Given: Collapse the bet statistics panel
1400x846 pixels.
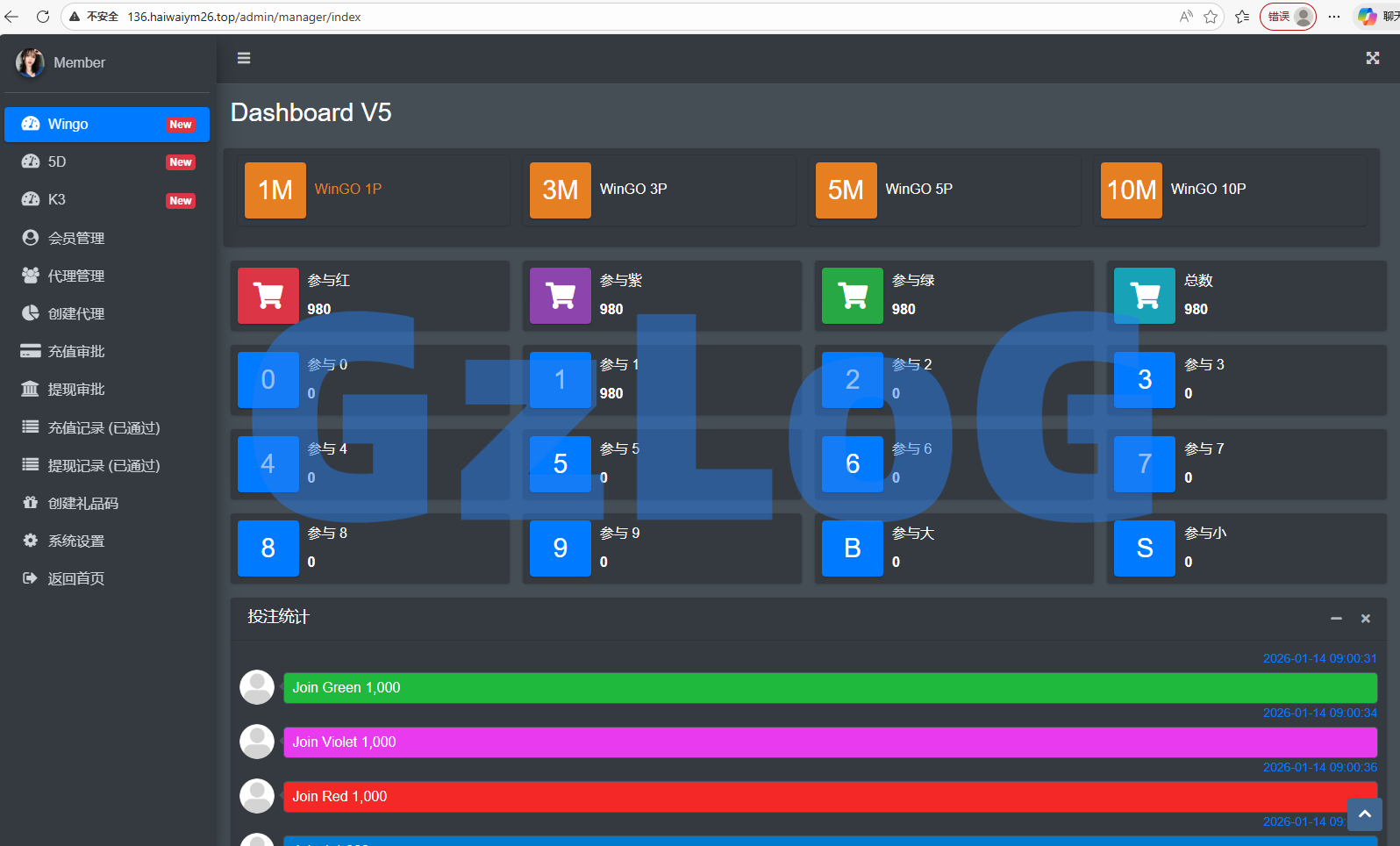Looking at the screenshot, I should [x=1336, y=619].
